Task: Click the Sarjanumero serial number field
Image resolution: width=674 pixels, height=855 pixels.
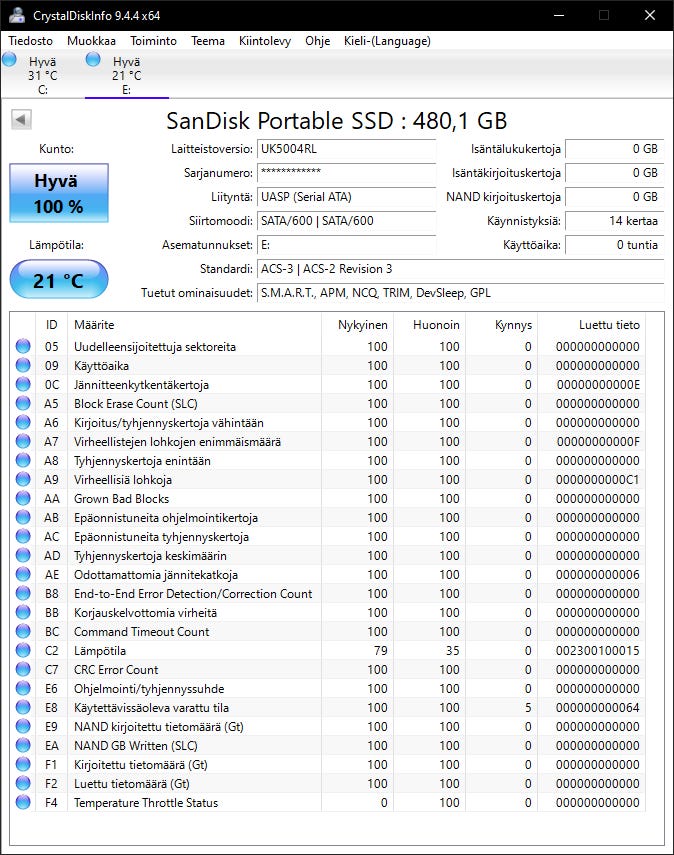Action: (x=346, y=173)
